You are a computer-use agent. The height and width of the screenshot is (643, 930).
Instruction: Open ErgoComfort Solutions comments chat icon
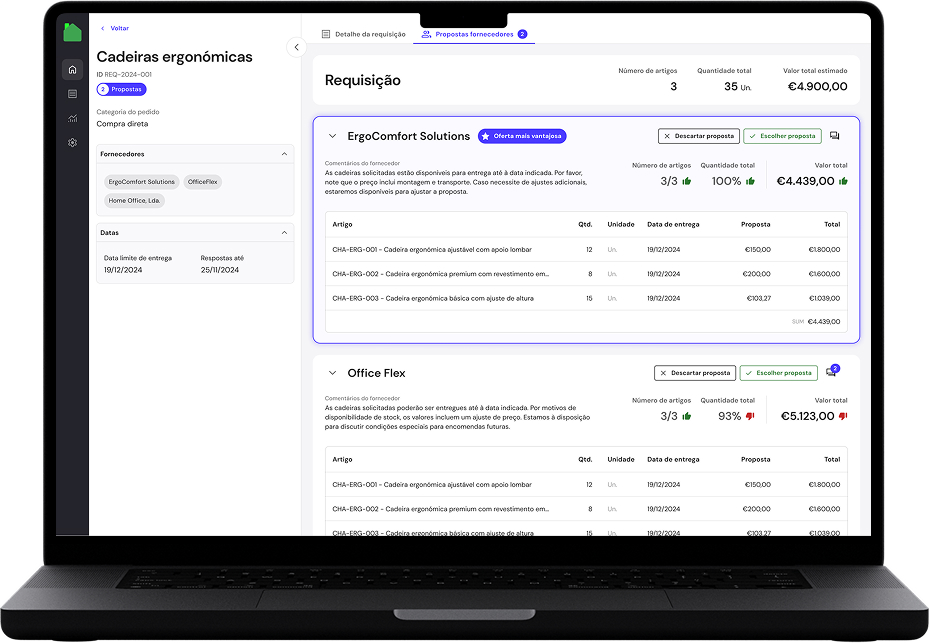pyautogui.click(x=834, y=136)
